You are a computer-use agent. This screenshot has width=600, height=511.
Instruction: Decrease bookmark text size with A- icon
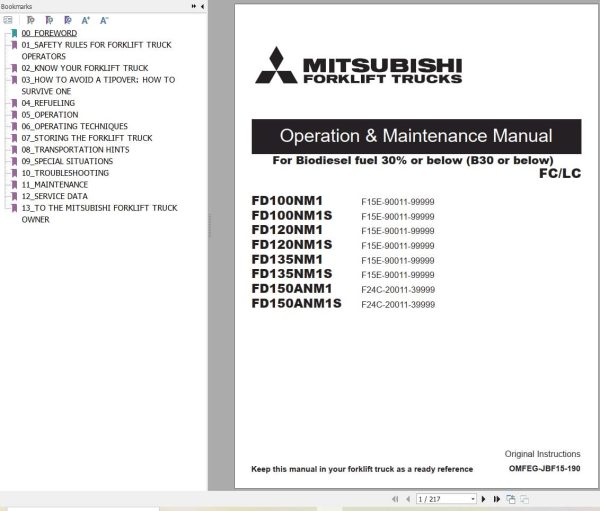pyautogui.click(x=104, y=20)
